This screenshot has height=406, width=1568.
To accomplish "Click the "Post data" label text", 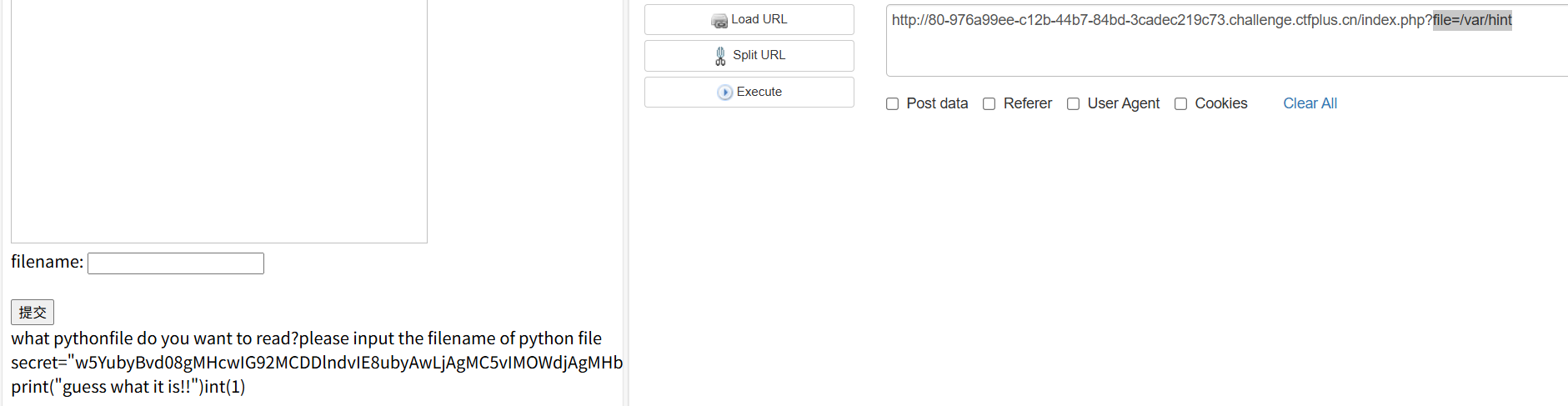I will (937, 103).
